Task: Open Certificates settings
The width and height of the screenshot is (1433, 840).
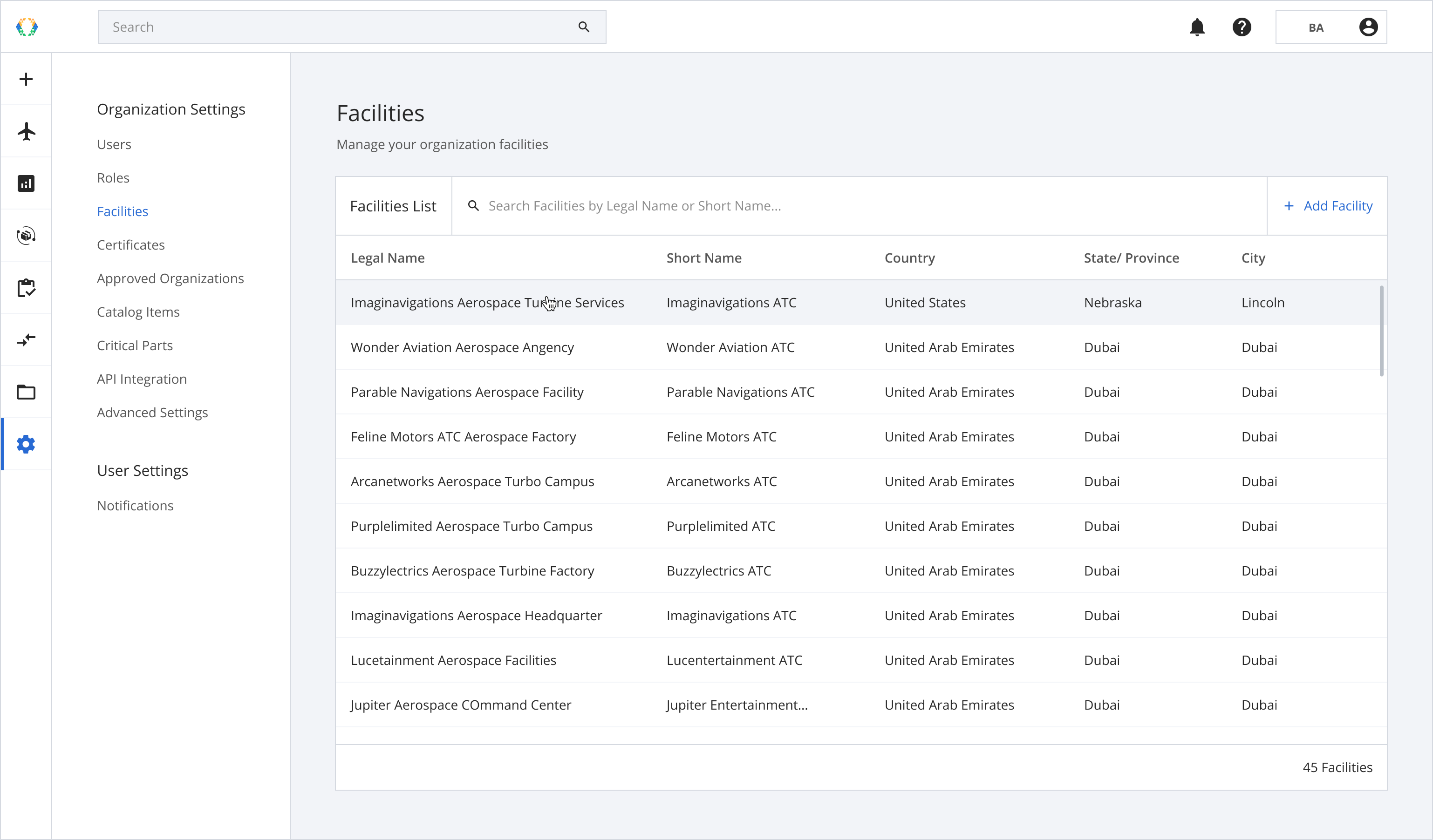Action: click(x=131, y=245)
